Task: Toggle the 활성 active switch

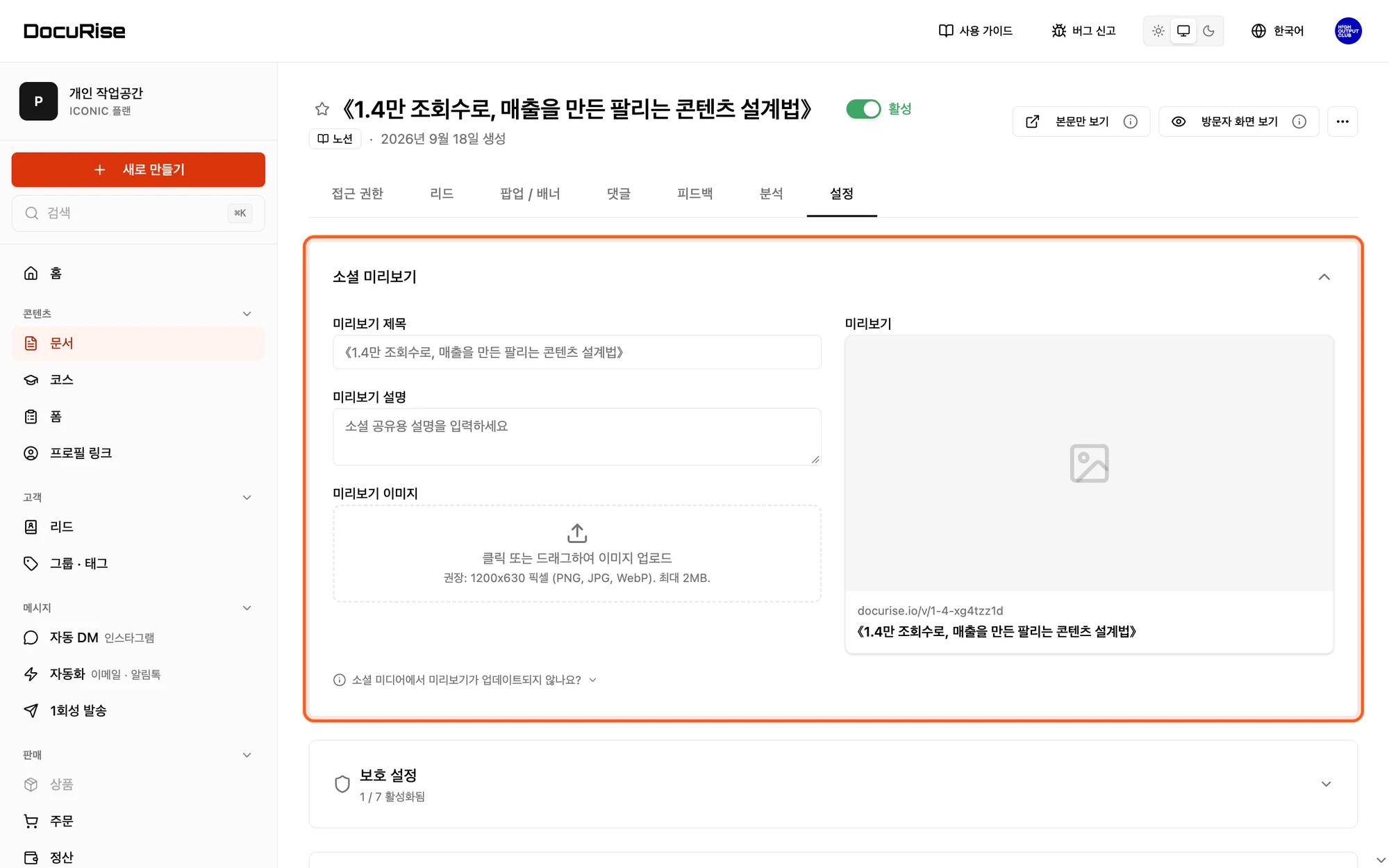Action: click(863, 109)
